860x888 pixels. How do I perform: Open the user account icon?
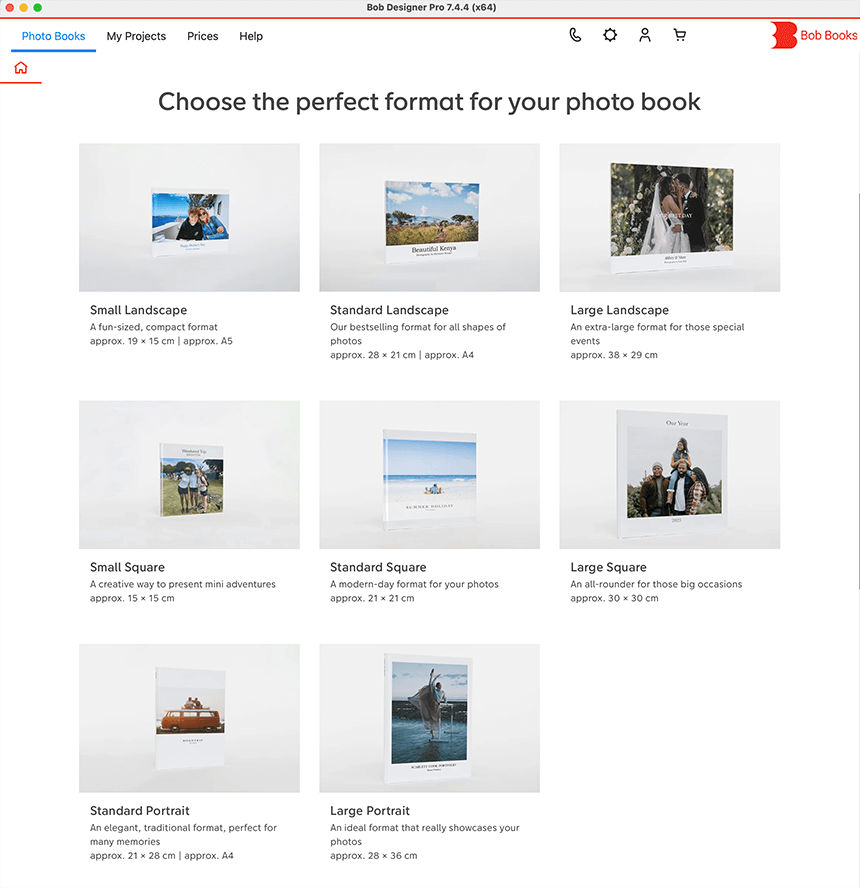pyautogui.click(x=645, y=35)
